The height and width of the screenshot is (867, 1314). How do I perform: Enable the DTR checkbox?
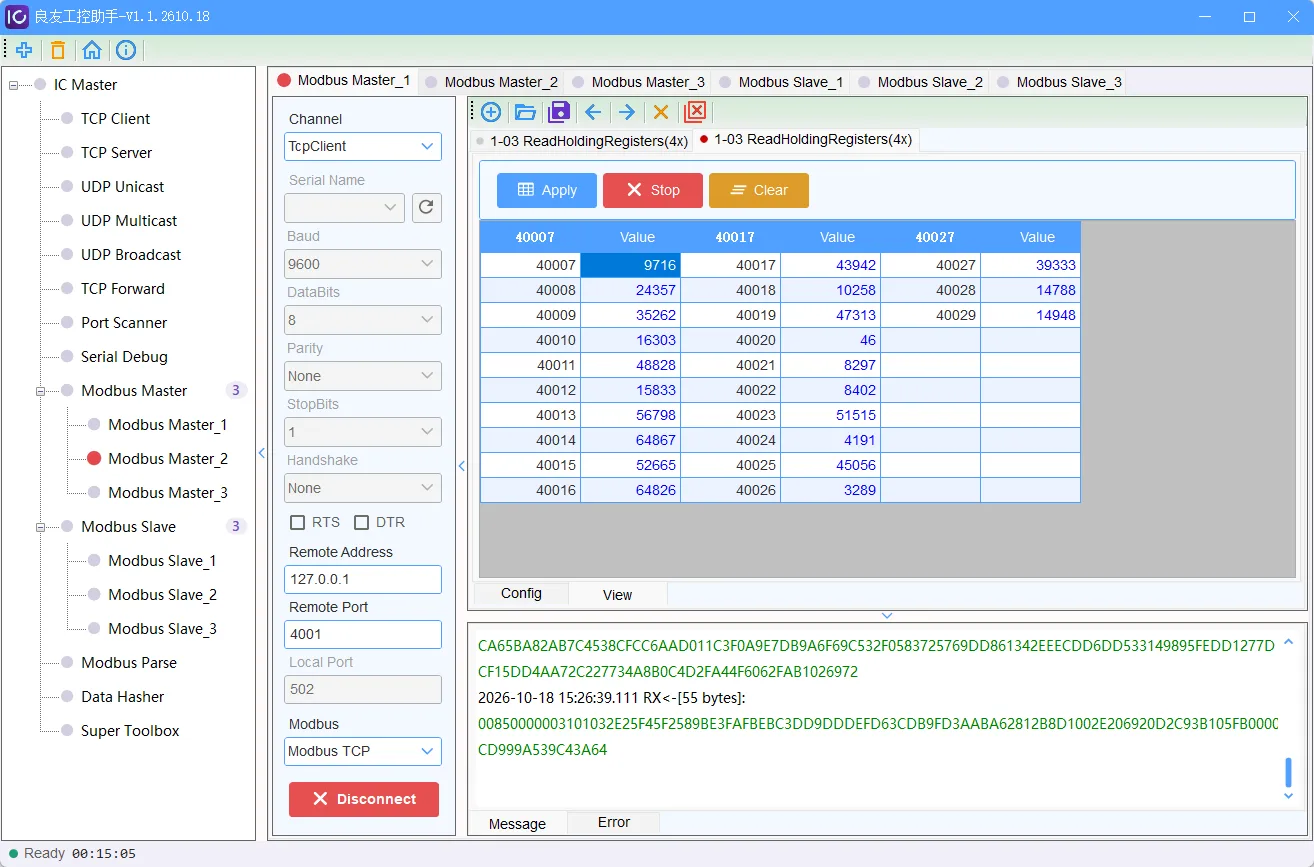pos(362,522)
